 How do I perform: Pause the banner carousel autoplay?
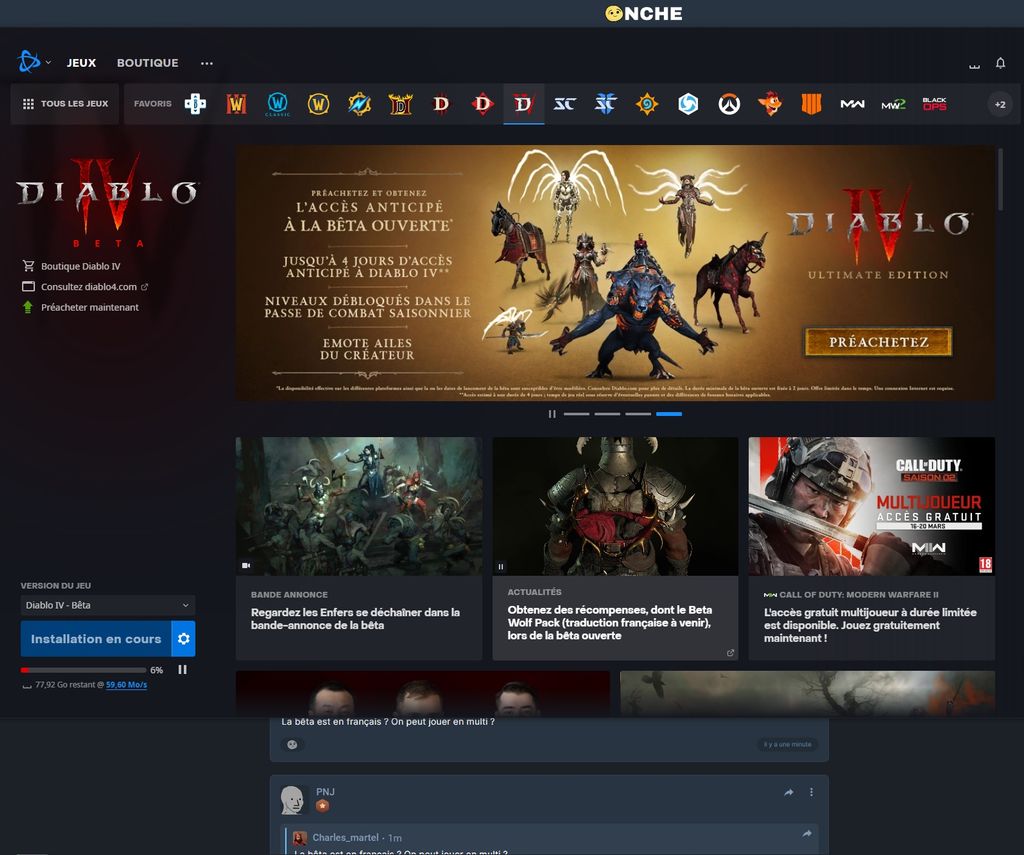551,413
